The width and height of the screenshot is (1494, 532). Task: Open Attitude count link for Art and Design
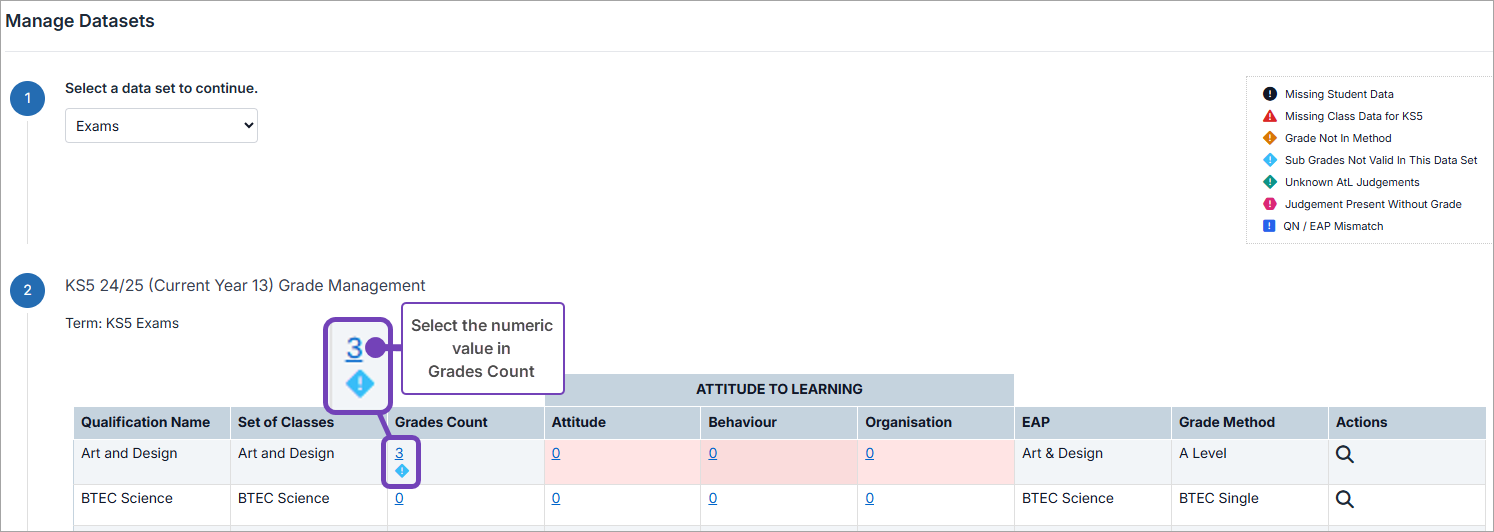556,453
